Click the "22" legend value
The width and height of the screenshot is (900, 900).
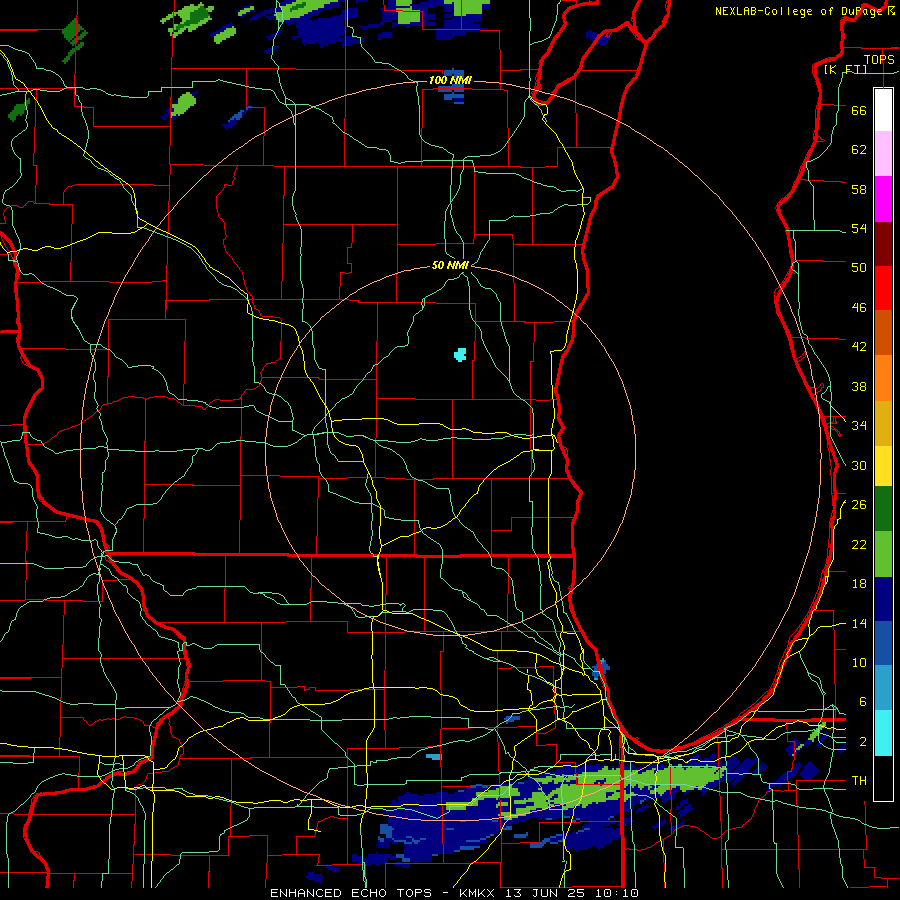click(859, 544)
